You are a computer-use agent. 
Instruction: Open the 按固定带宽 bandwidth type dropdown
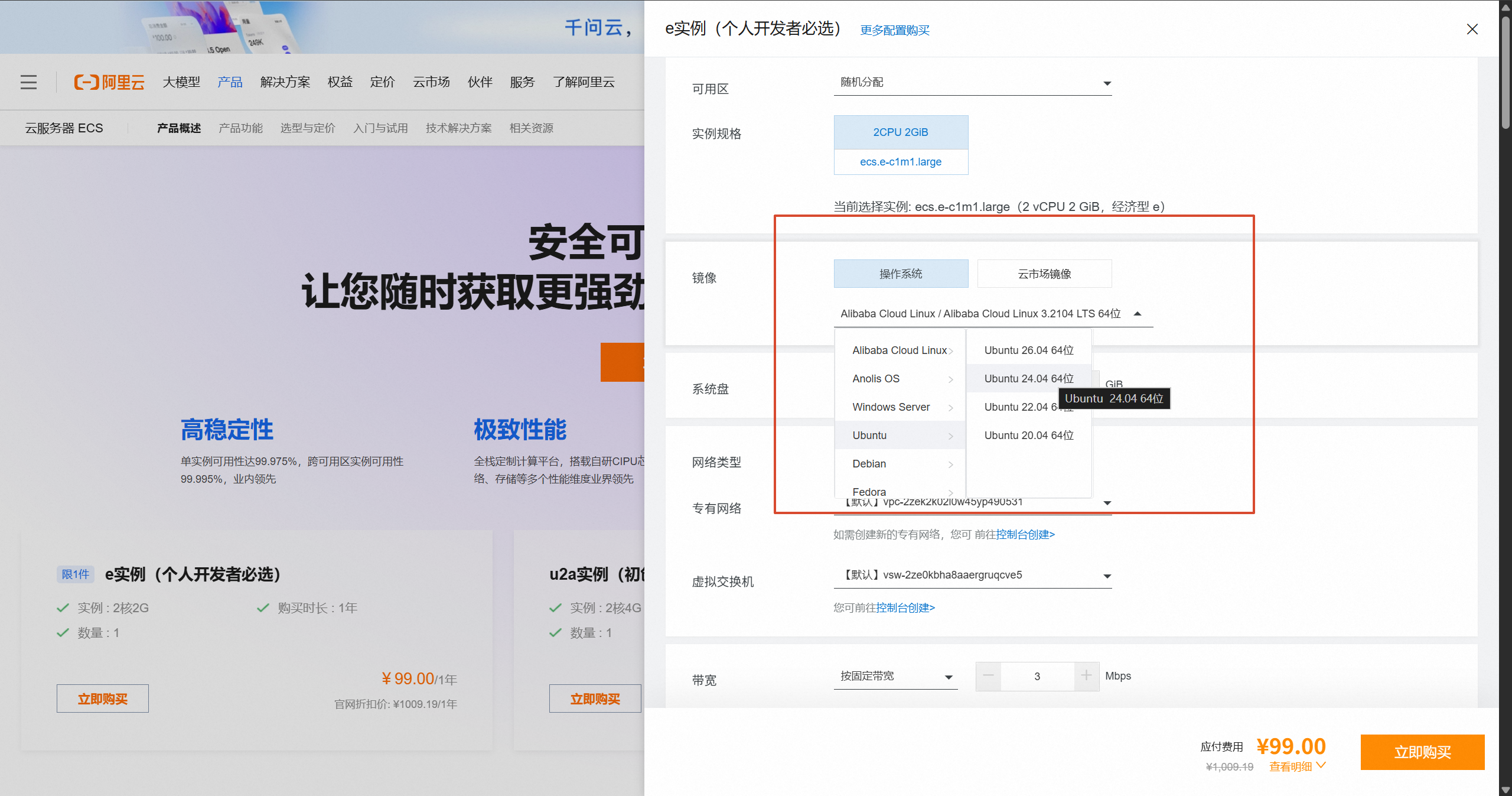[895, 677]
